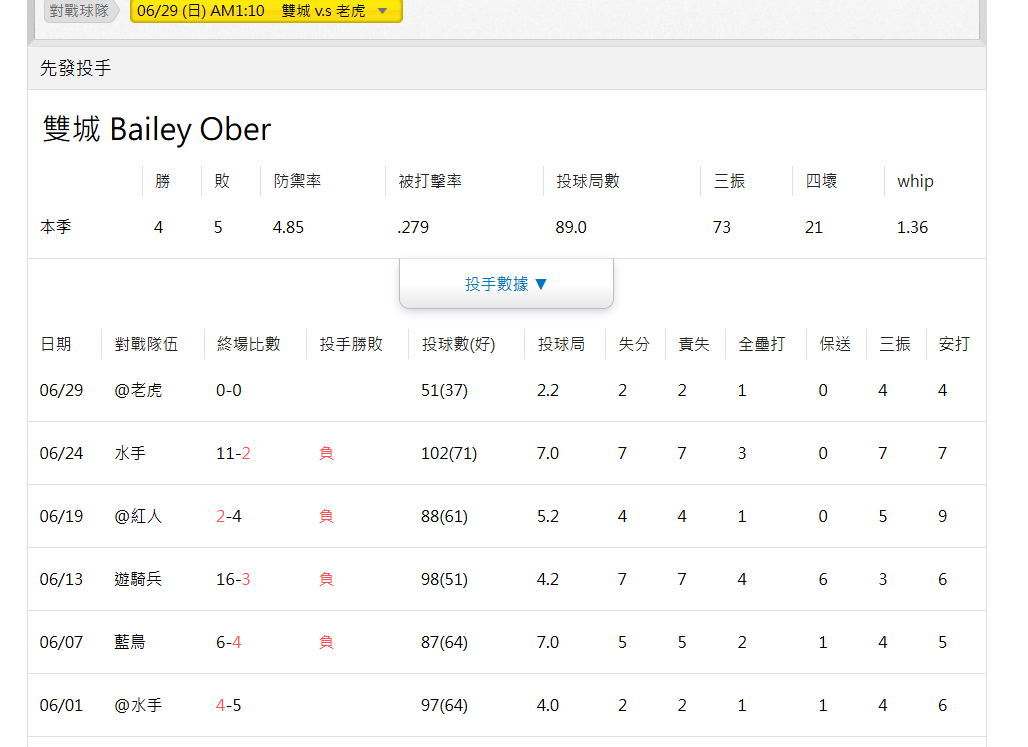Click the 4.0 innings value
Image resolution: width=1028 pixels, height=747 pixels.
[x=548, y=706]
